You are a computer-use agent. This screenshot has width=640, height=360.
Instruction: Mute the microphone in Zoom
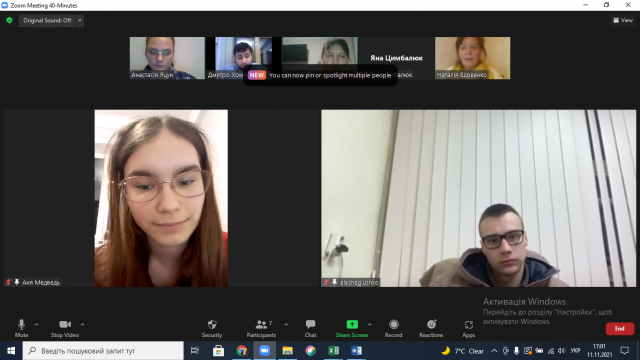point(21,328)
